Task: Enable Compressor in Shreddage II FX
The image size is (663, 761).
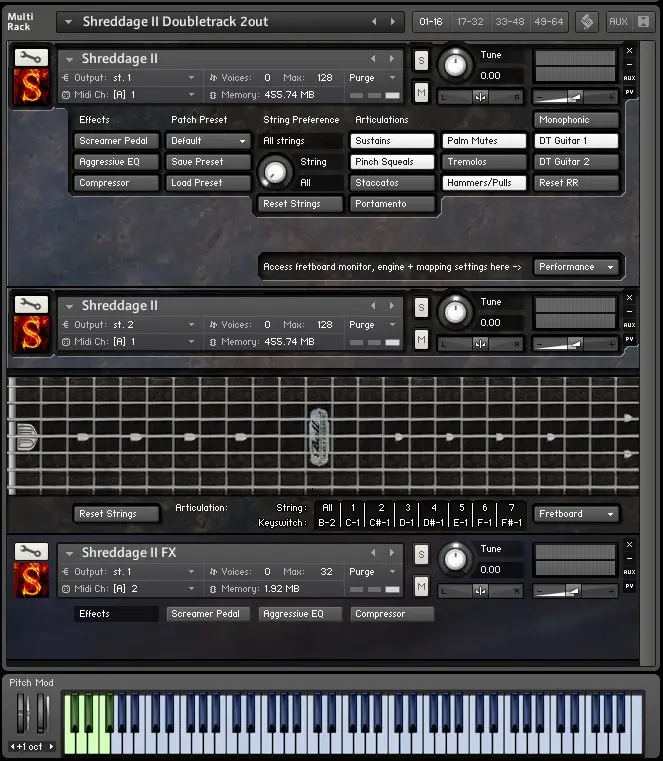Action: pyautogui.click(x=392, y=614)
